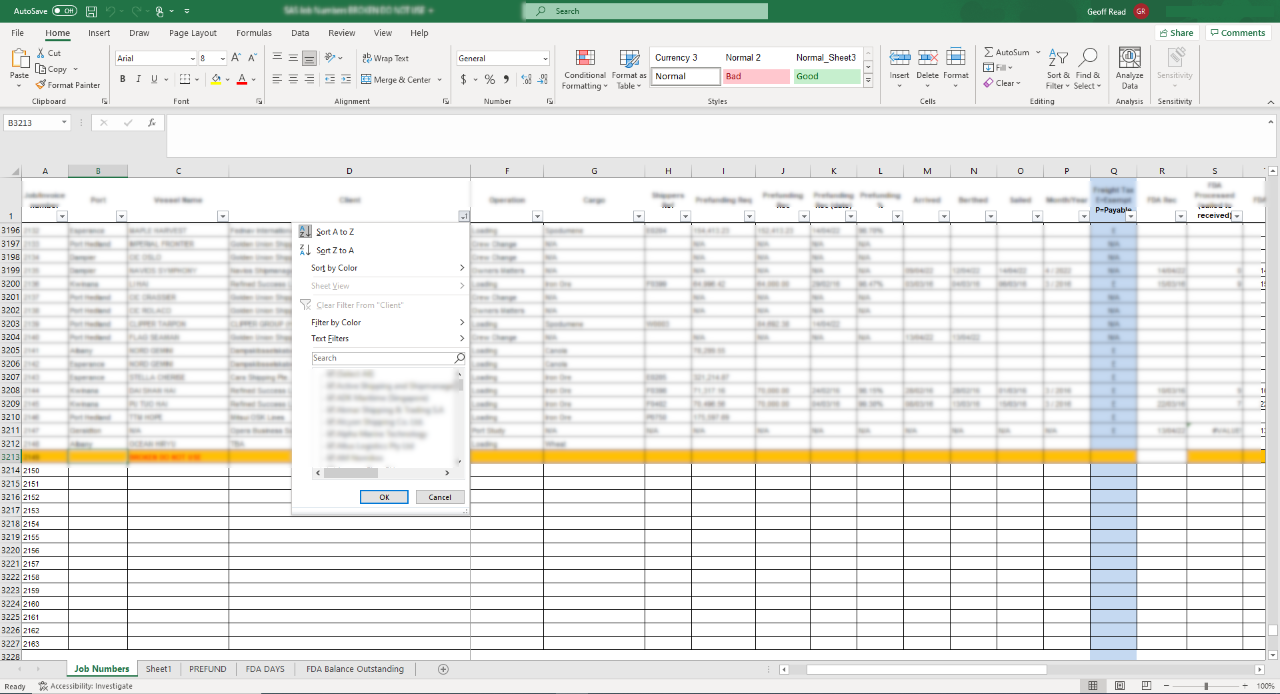Click the AutoSum sigma icon
1280x694 pixels.
[989, 52]
